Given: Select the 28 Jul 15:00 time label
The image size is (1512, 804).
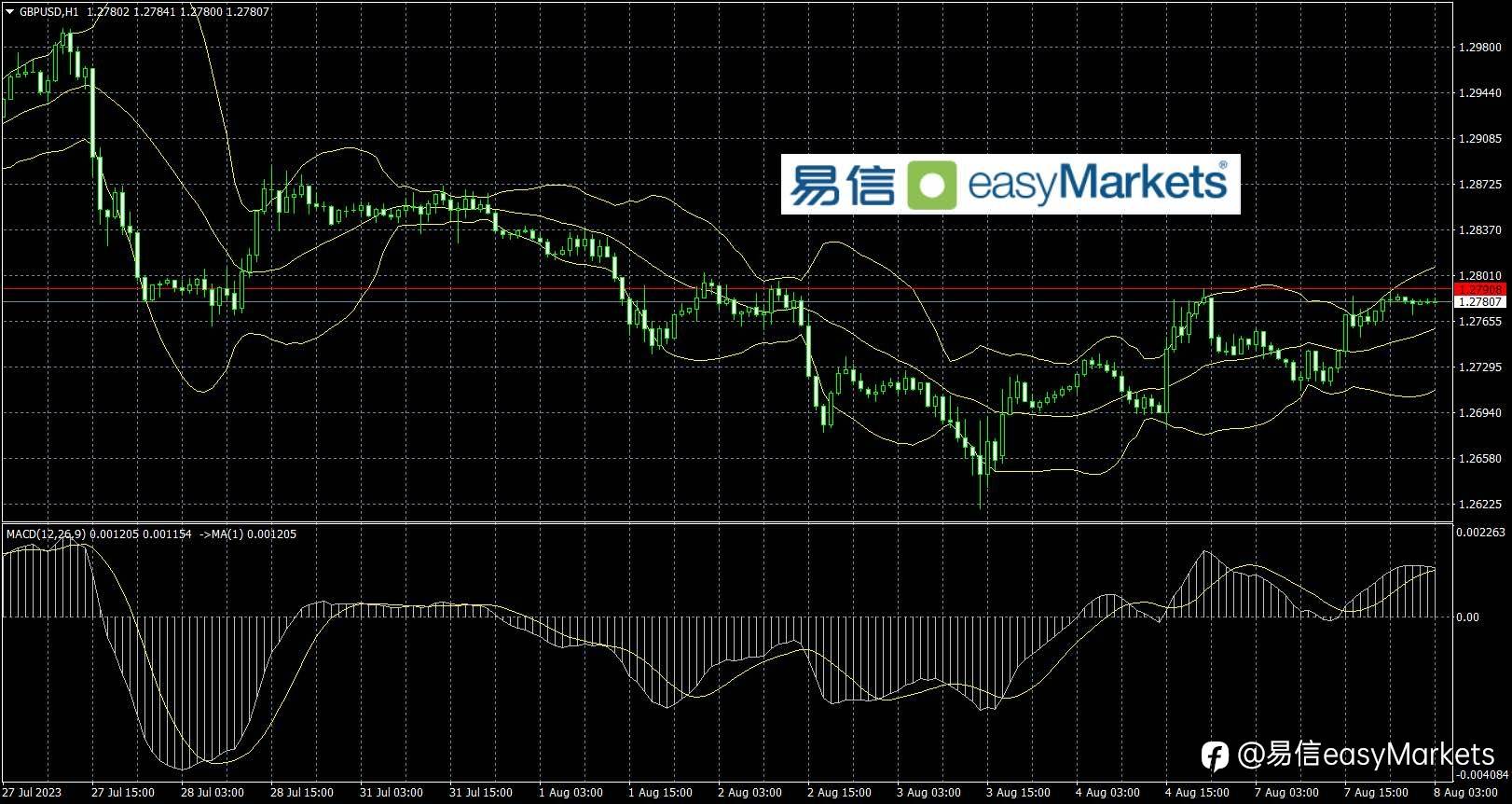Looking at the screenshot, I should point(302,793).
